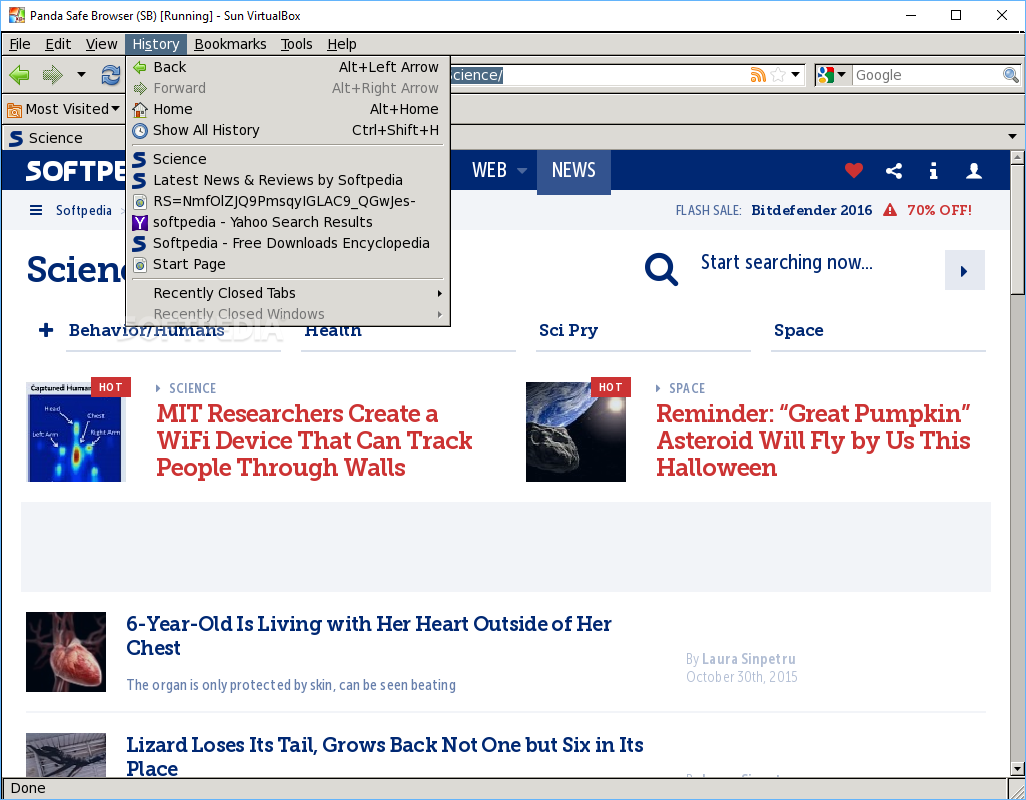
Task: Open MIT Researchers WiFi Device article
Action: [314, 440]
